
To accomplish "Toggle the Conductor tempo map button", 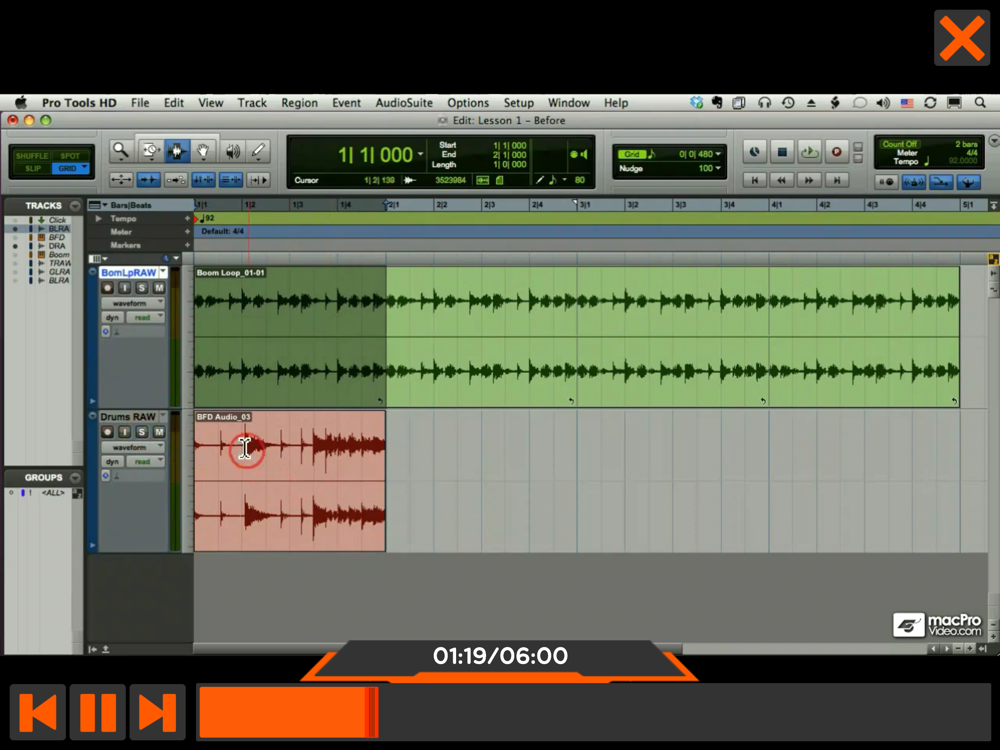I will tap(968, 182).
